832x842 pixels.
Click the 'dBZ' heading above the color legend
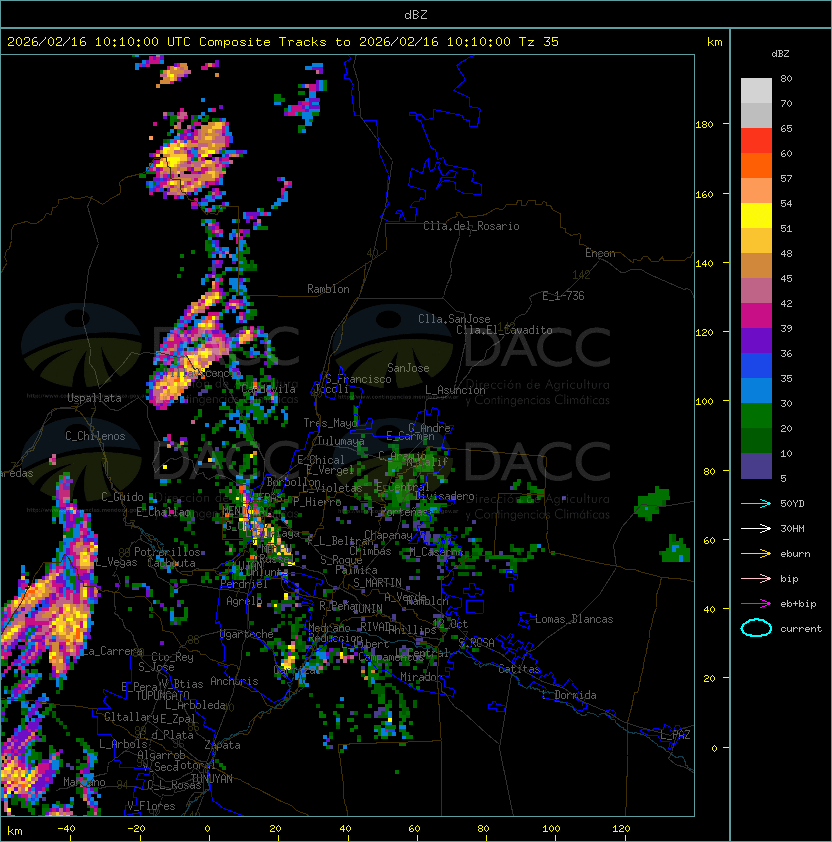[x=780, y=54]
